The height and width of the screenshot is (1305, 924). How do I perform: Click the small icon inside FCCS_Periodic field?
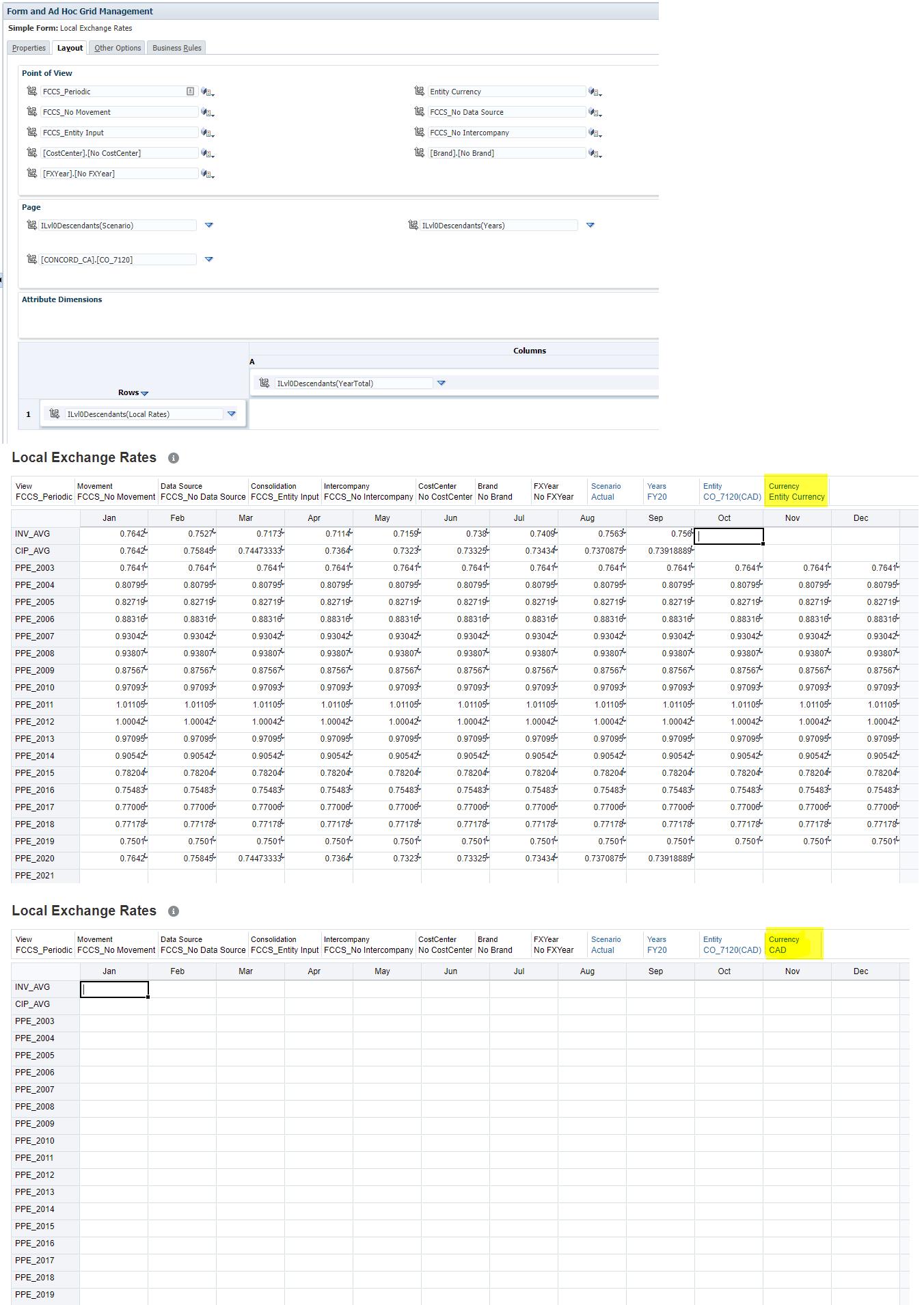pos(191,92)
